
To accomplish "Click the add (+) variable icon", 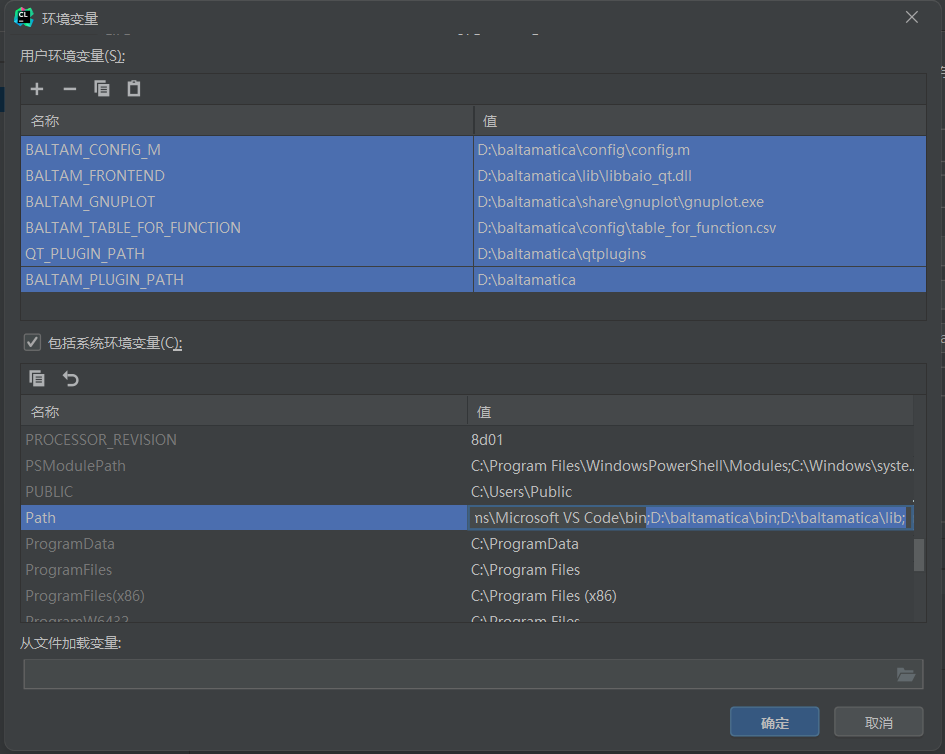I will click(x=37, y=89).
